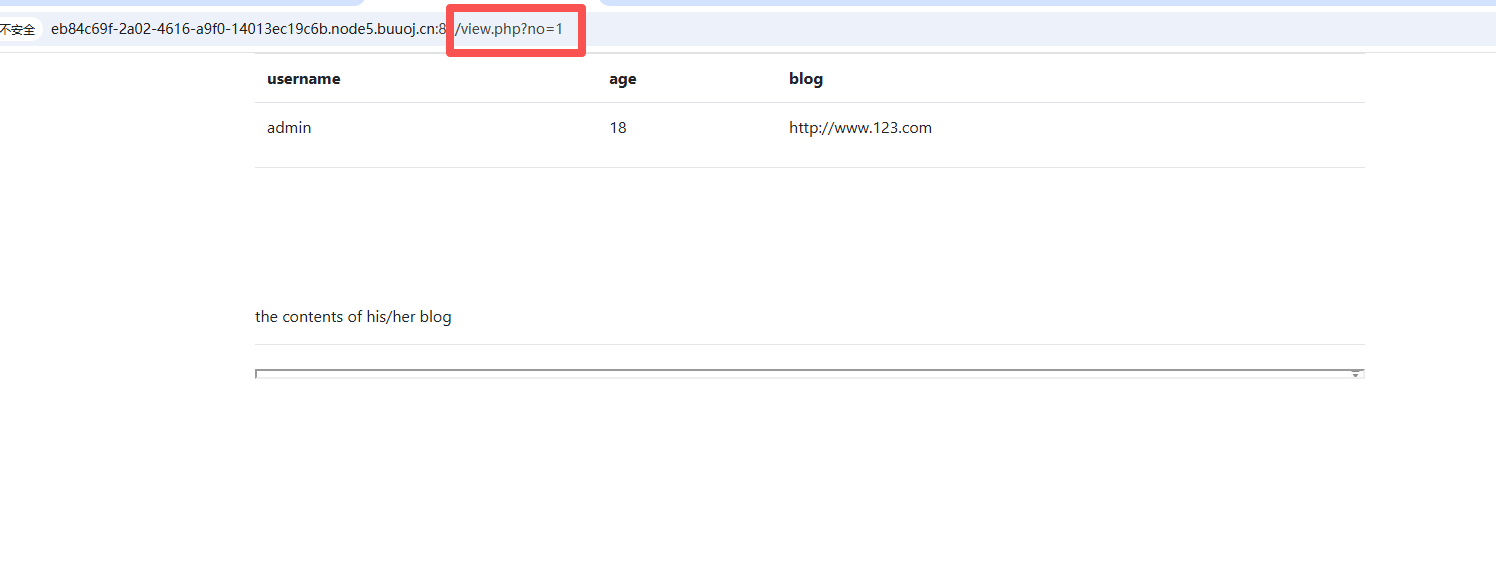Click the age column header
This screenshot has height=584, width=1496.
(x=622, y=79)
